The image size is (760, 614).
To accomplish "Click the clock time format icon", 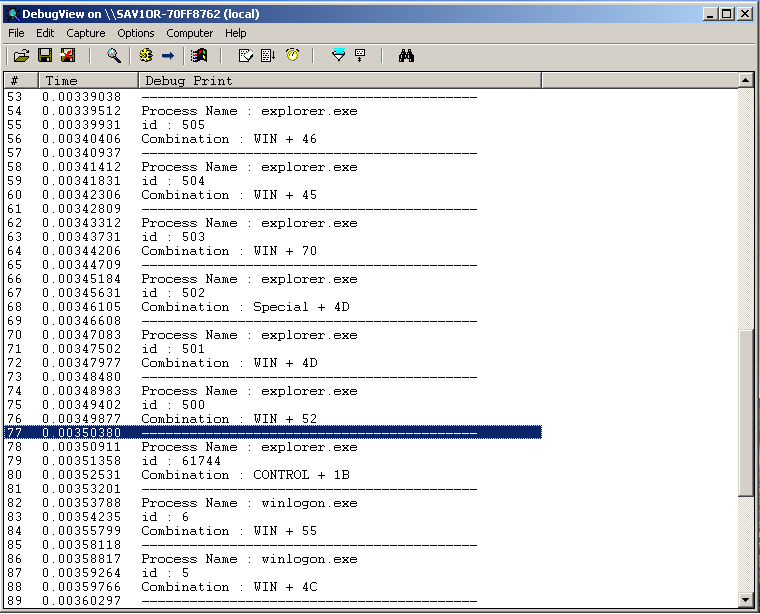I will tap(292, 56).
